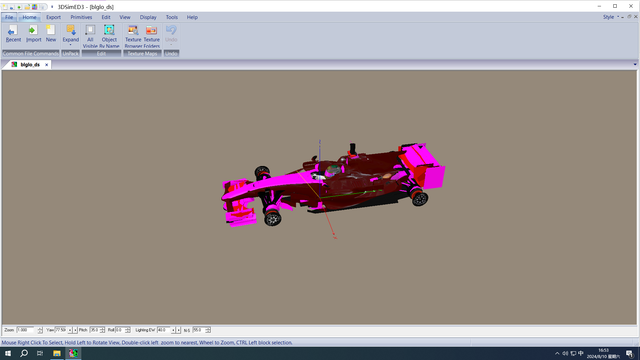Click quick access Recent icon in title bar
The width and height of the screenshot is (640, 360).
11,7
